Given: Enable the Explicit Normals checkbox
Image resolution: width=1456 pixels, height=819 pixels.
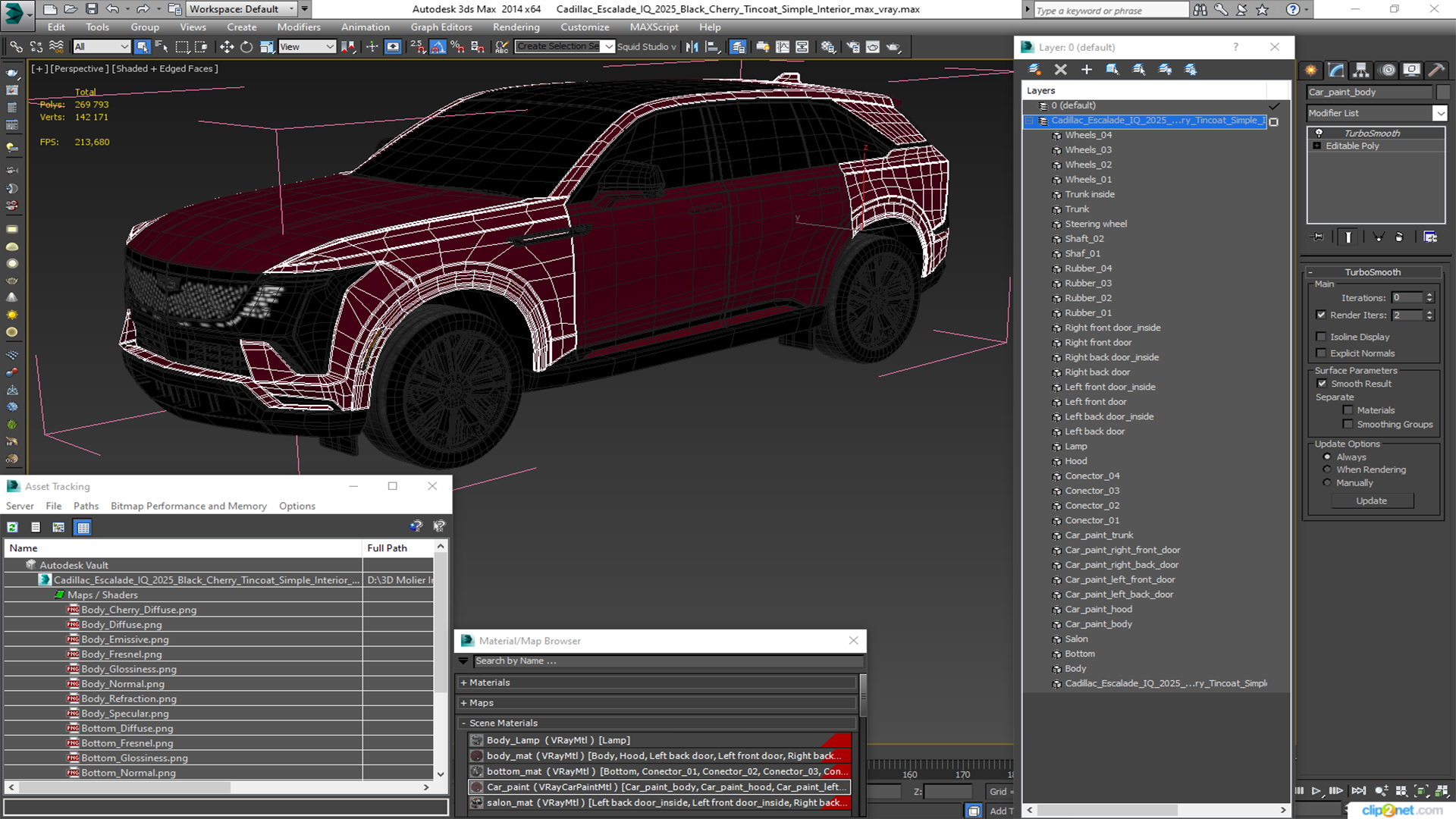Looking at the screenshot, I should click(1321, 353).
